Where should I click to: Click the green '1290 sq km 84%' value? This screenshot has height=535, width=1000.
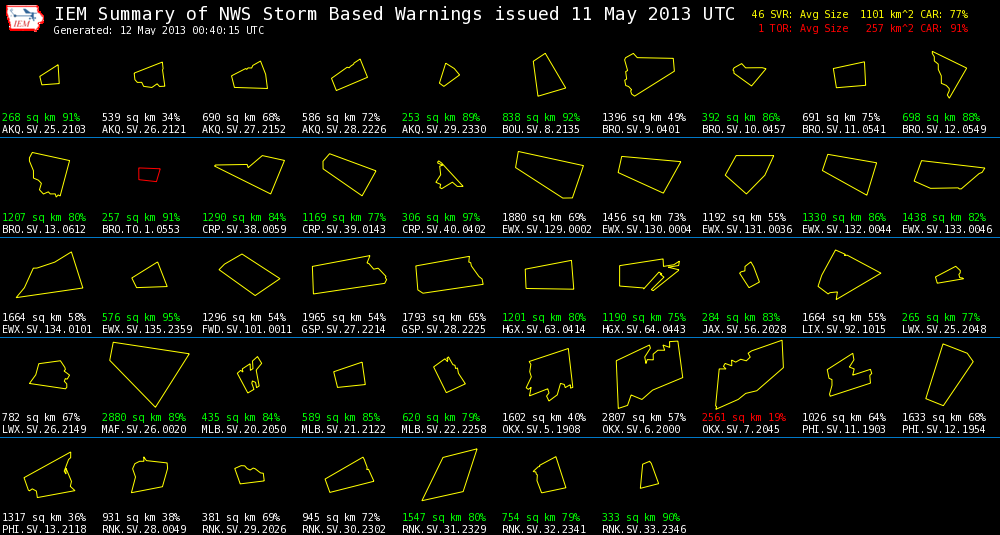pos(244,217)
